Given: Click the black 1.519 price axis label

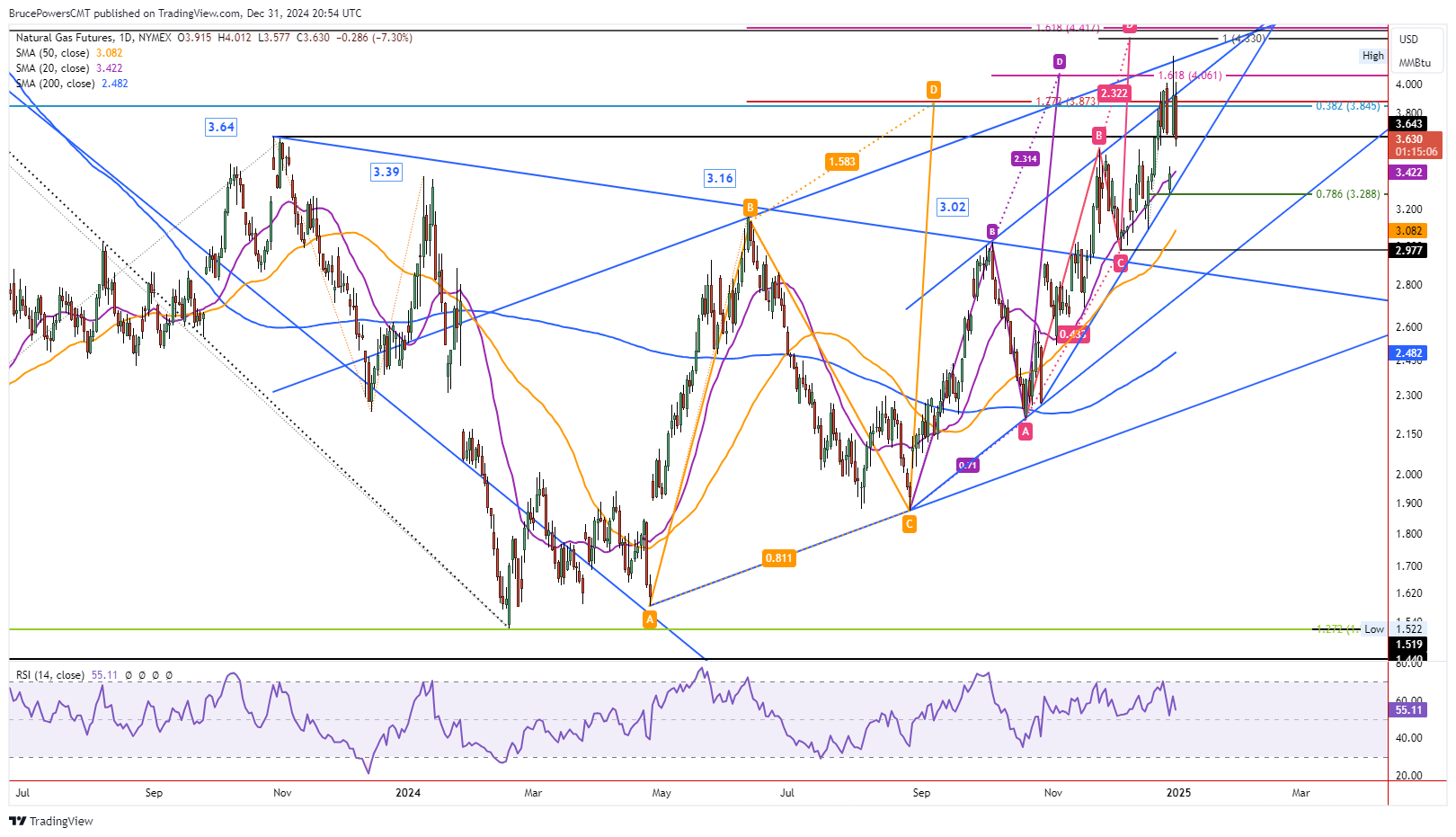Looking at the screenshot, I should click(x=1408, y=645).
